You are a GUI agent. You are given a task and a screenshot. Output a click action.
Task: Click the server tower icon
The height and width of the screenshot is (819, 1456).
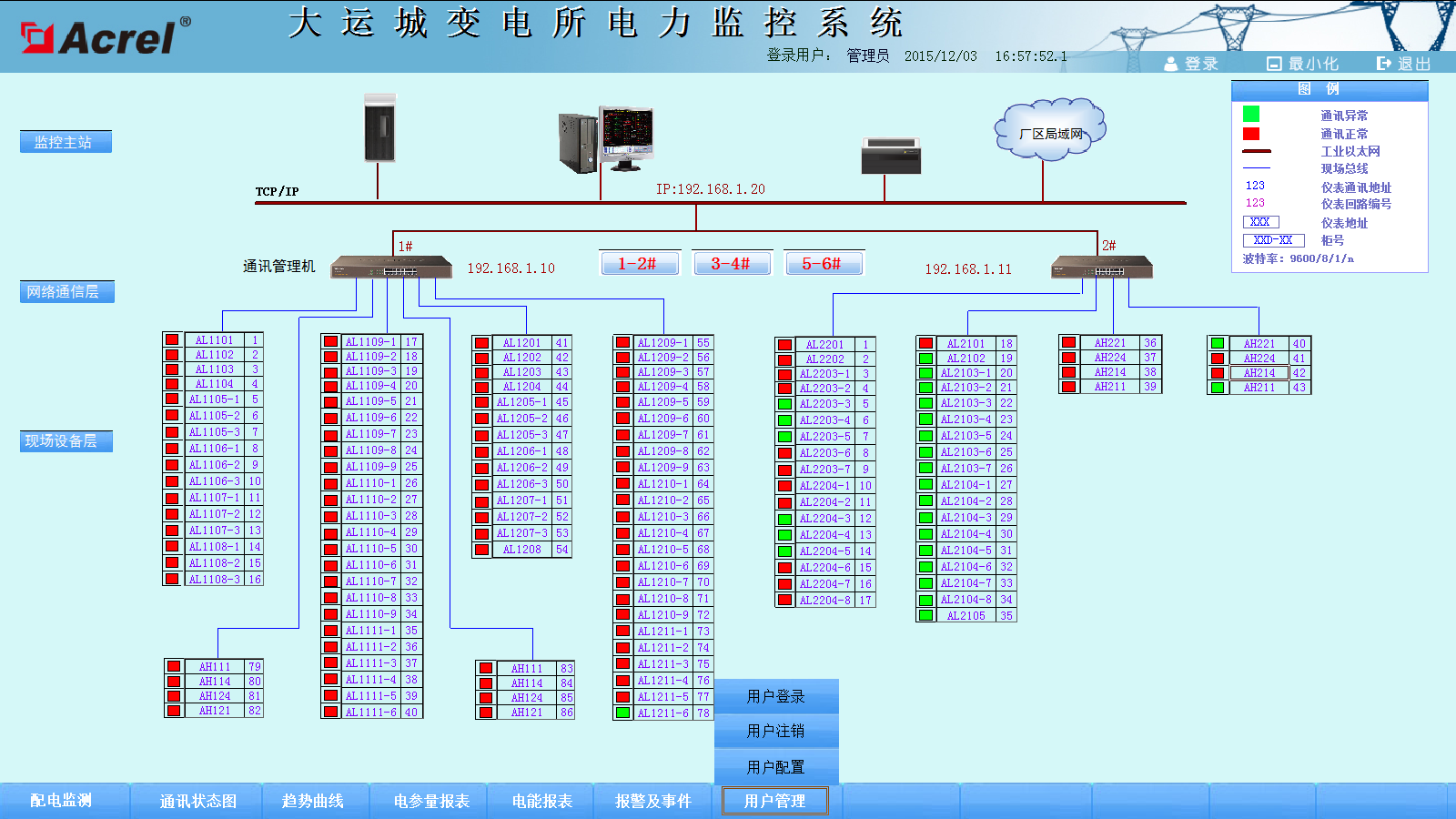click(379, 128)
